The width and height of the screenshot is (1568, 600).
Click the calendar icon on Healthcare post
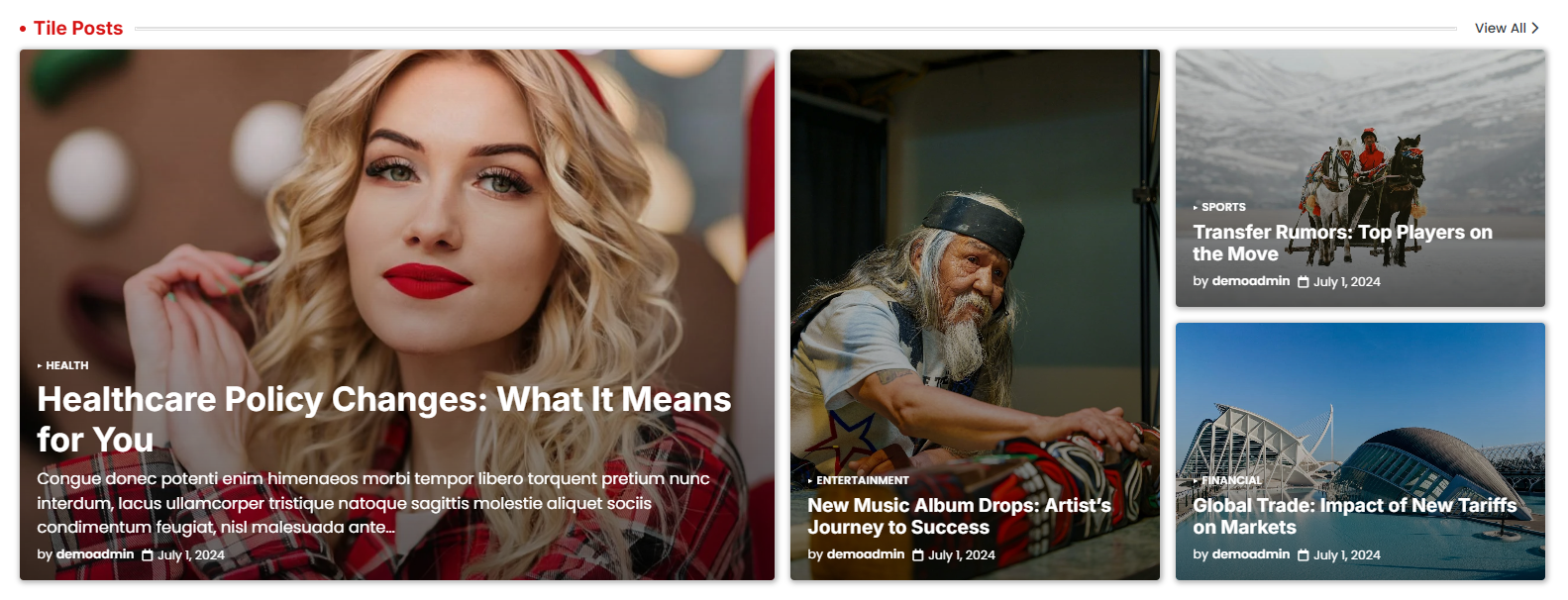tap(147, 555)
